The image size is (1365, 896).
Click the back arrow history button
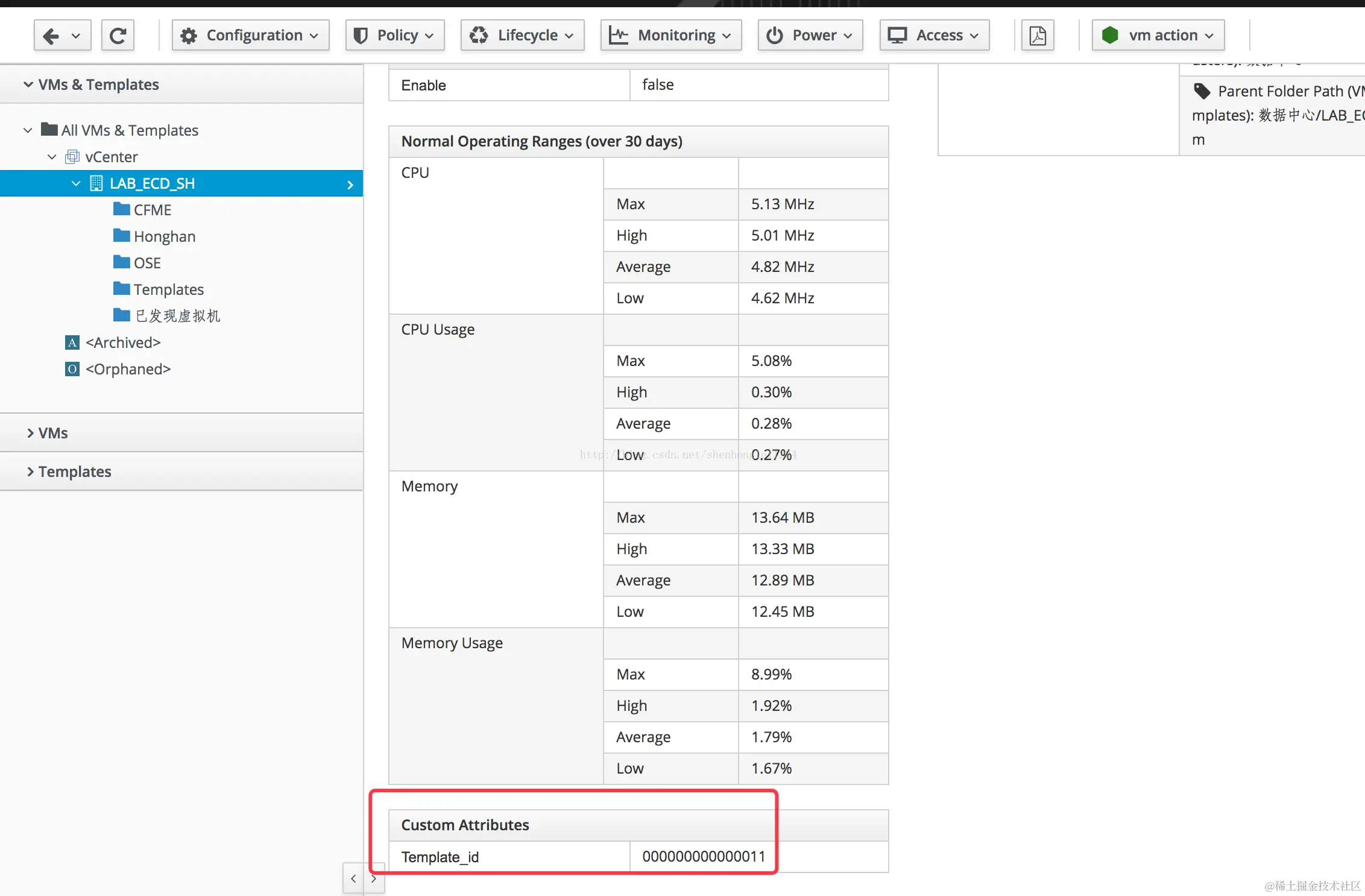pos(52,36)
